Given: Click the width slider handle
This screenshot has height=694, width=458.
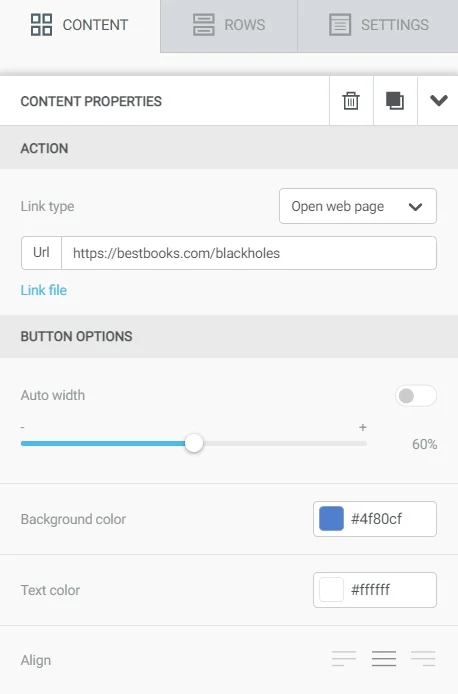Looking at the screenshot, I should point(194,443).
